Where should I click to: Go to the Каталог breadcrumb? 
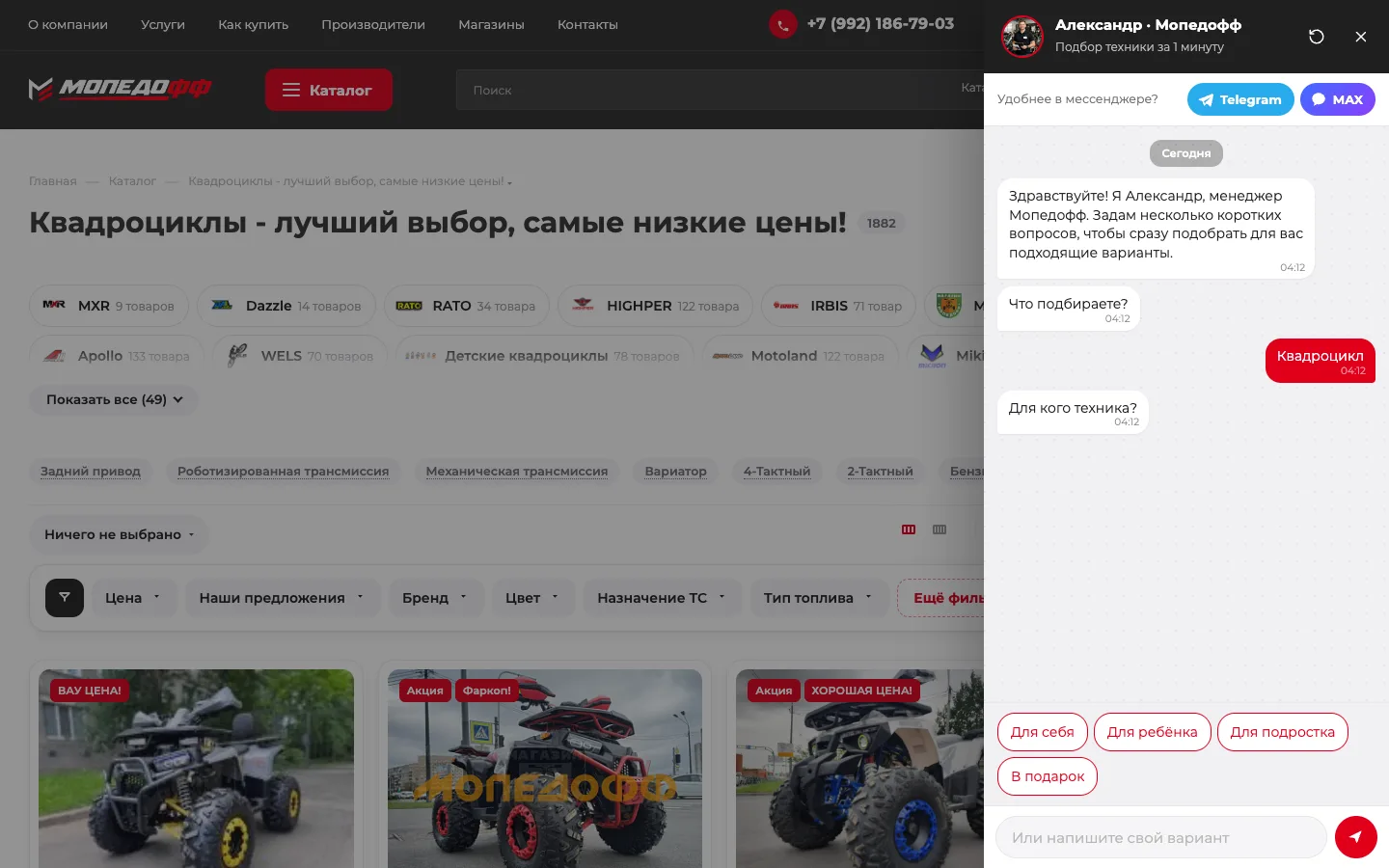pyautogui.click(x=132, y=181)
